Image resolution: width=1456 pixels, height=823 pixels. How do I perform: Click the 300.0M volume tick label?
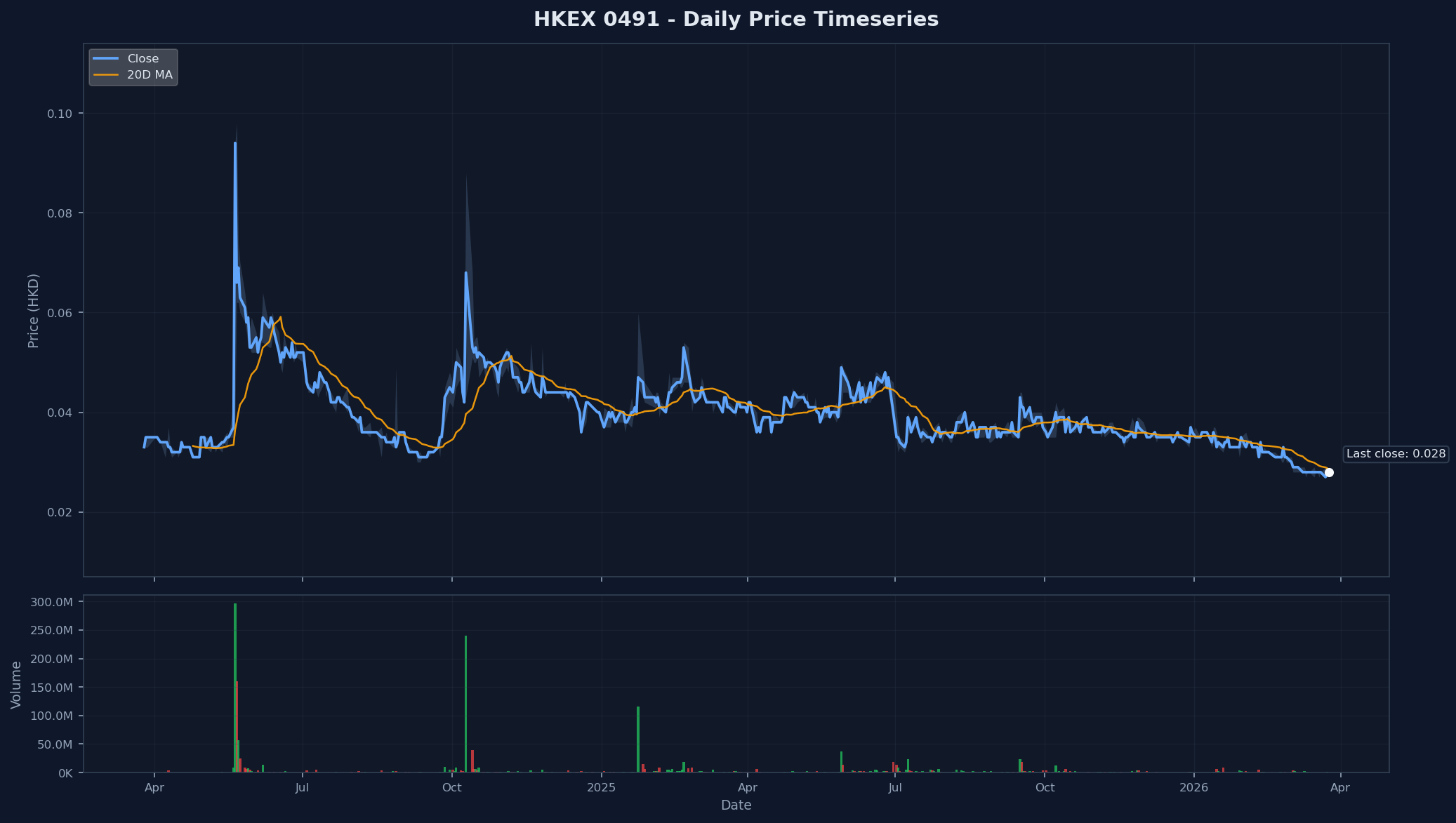(51, 602)
